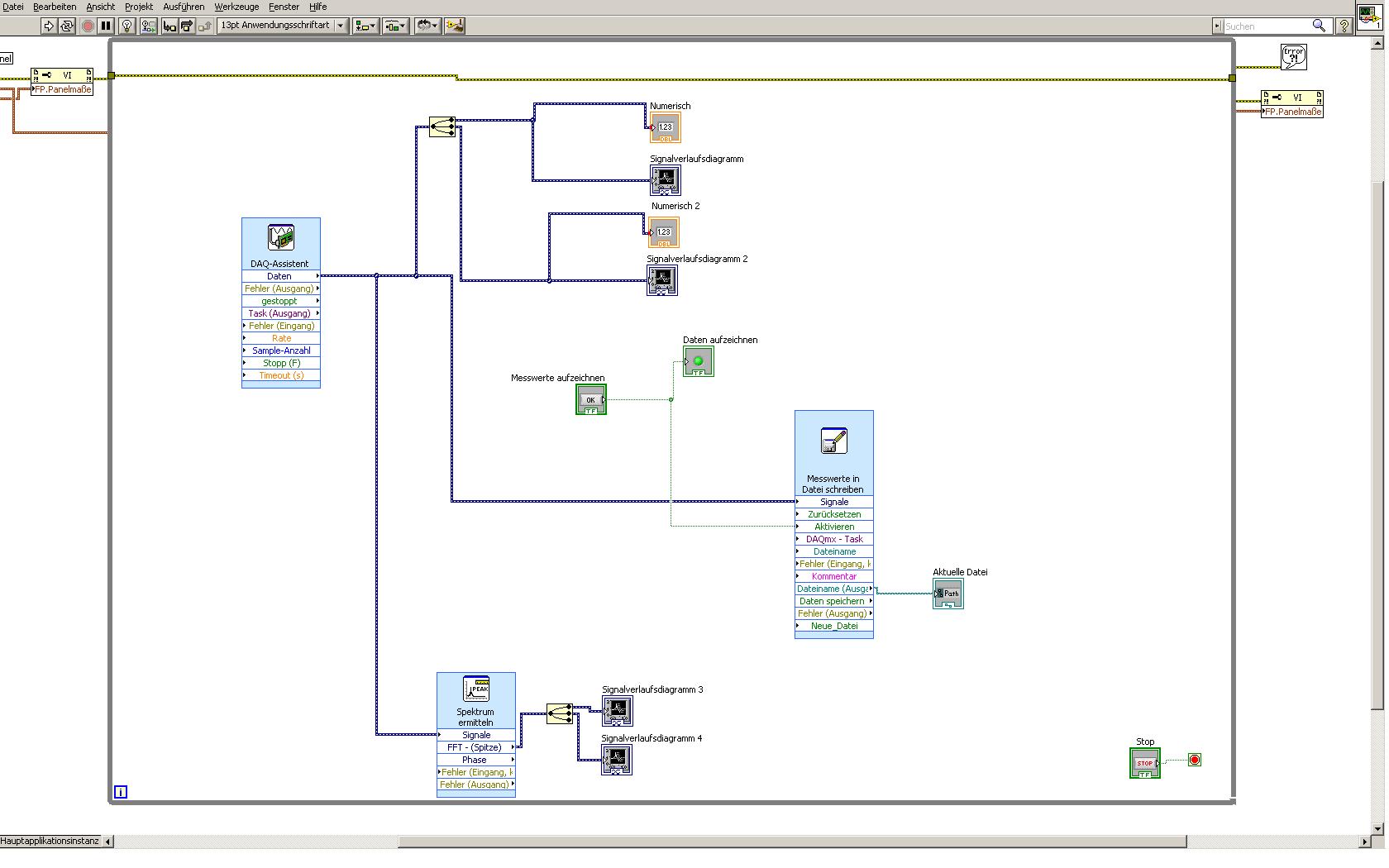Select the Daten aufzeichnen boolean indicator terminal
The height and width of the screenshot is (868, 1389).
point(699,362)
